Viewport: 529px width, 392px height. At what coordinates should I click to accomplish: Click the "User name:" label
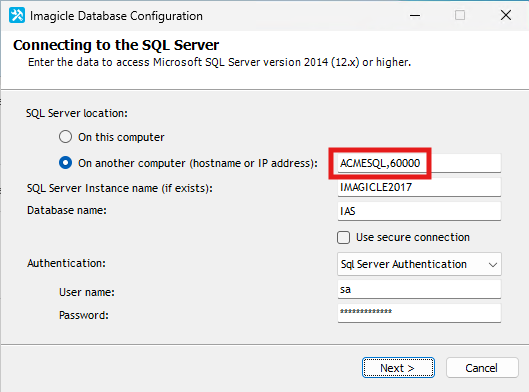[x=87, y=292]
